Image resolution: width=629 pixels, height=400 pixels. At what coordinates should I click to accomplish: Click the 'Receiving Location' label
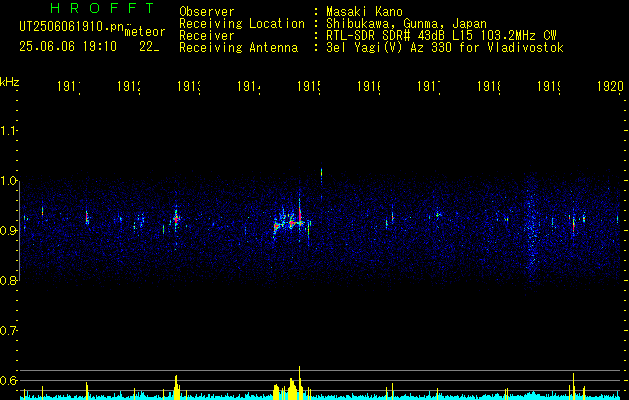(x=242, y=24)
